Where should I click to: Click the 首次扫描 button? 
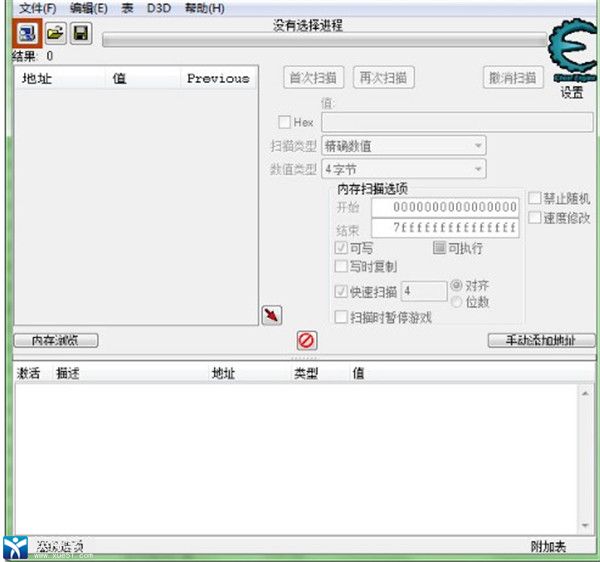[313, 78]
